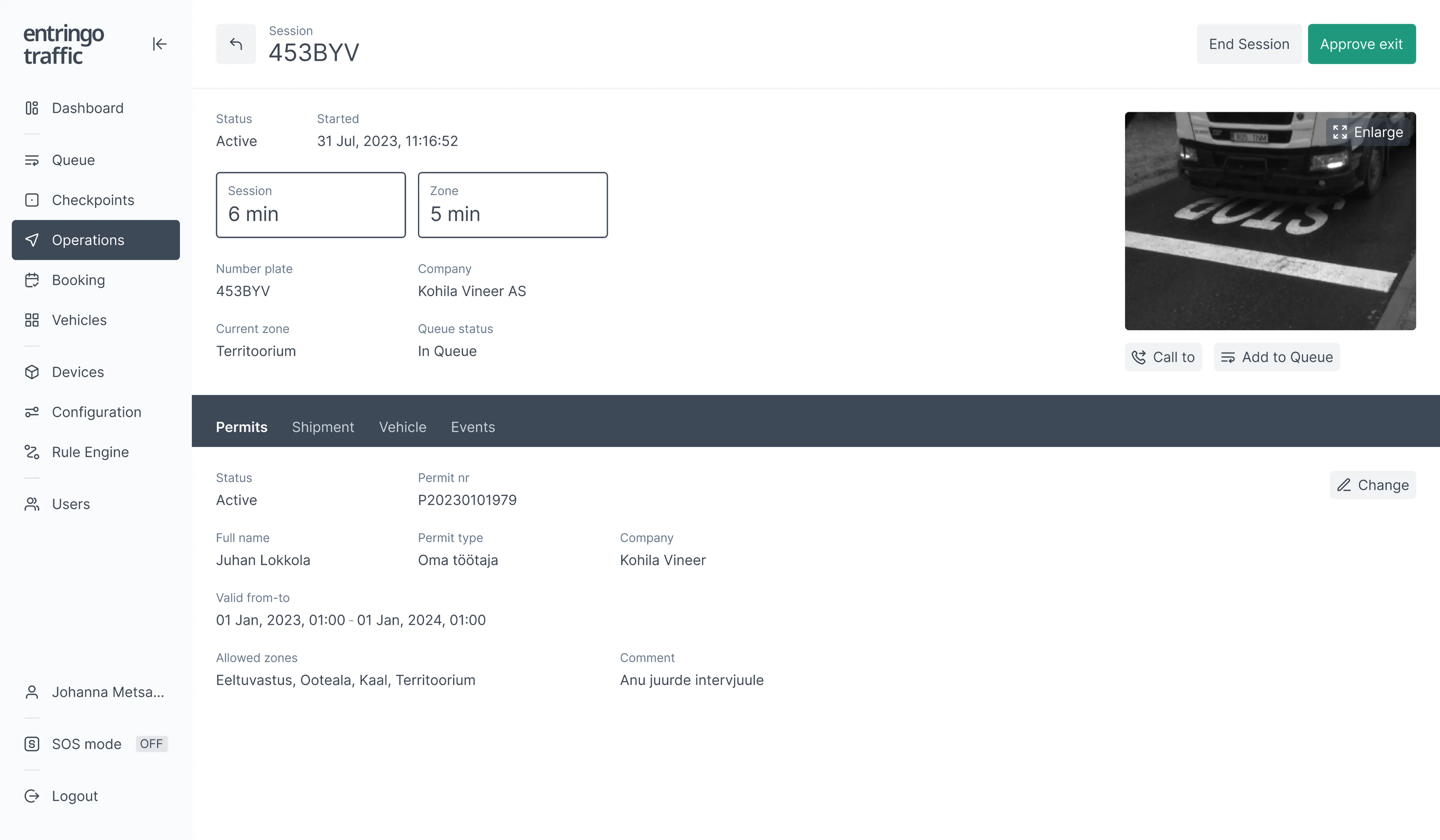Image resolution: width=1440 pixels, height=840 pixels.
Task: Go back using the return arrow
Action: click(x=235, y=43)
